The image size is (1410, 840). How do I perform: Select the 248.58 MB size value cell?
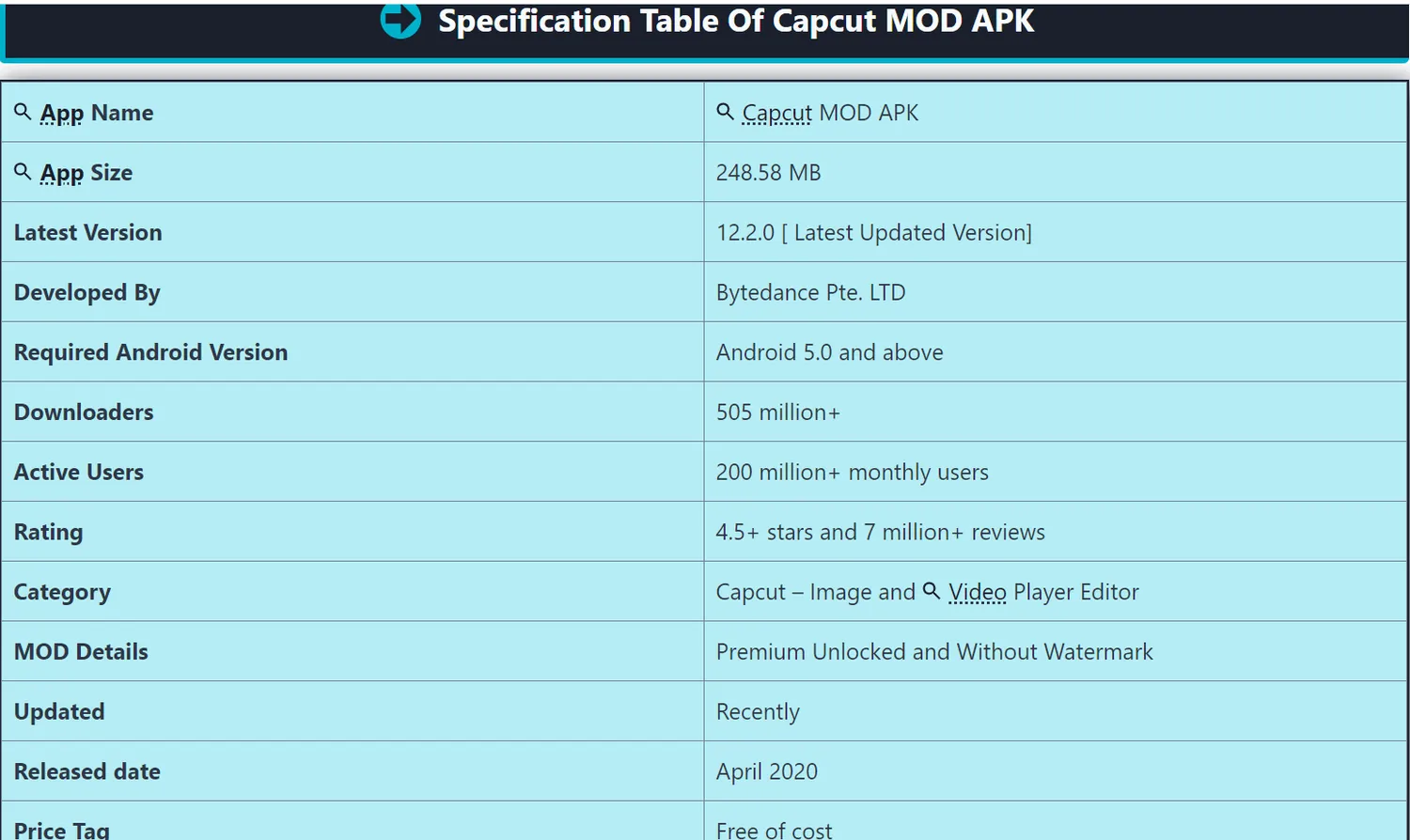pyautogui.click(x=1055, y=172)
